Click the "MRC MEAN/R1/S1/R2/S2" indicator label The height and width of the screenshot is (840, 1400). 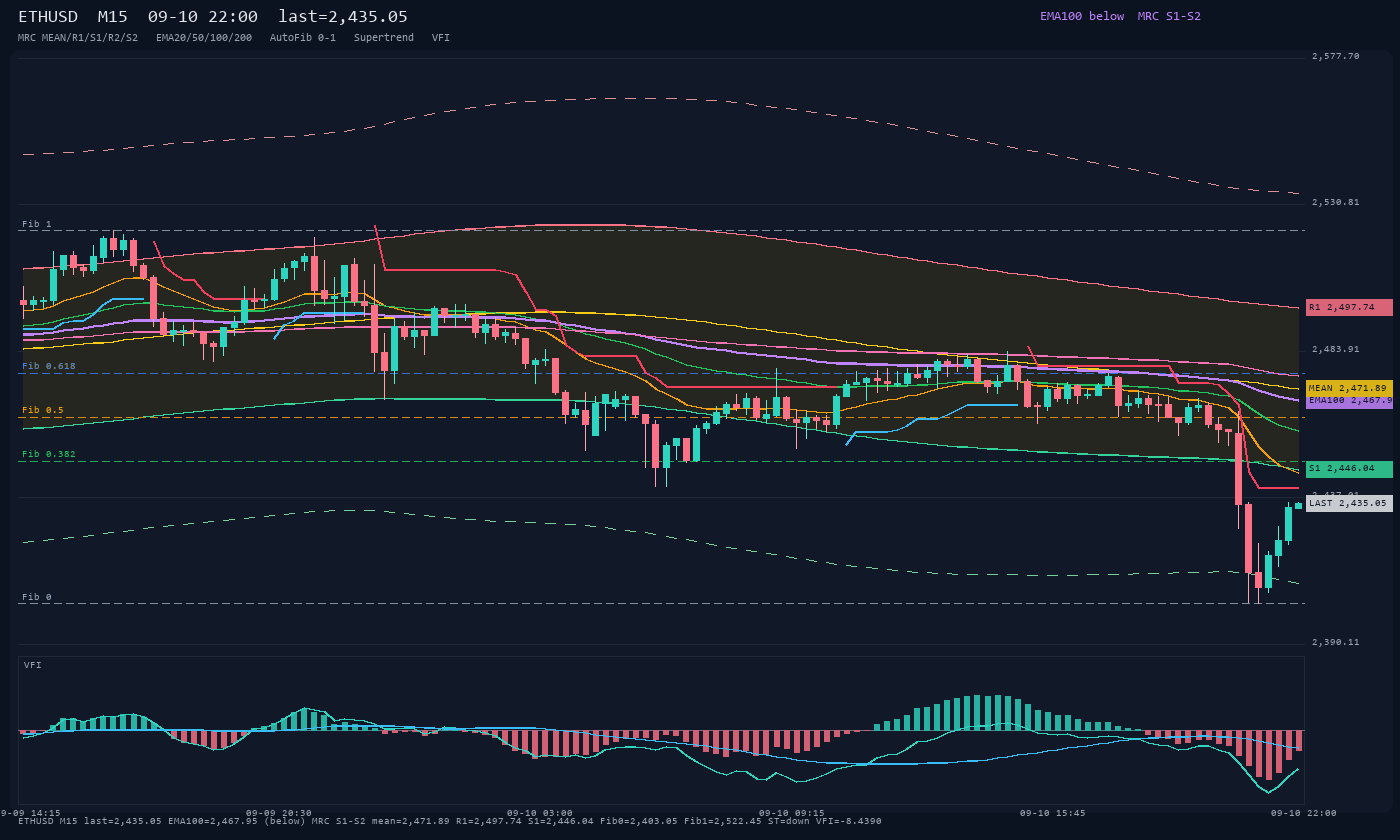[78, 38]
